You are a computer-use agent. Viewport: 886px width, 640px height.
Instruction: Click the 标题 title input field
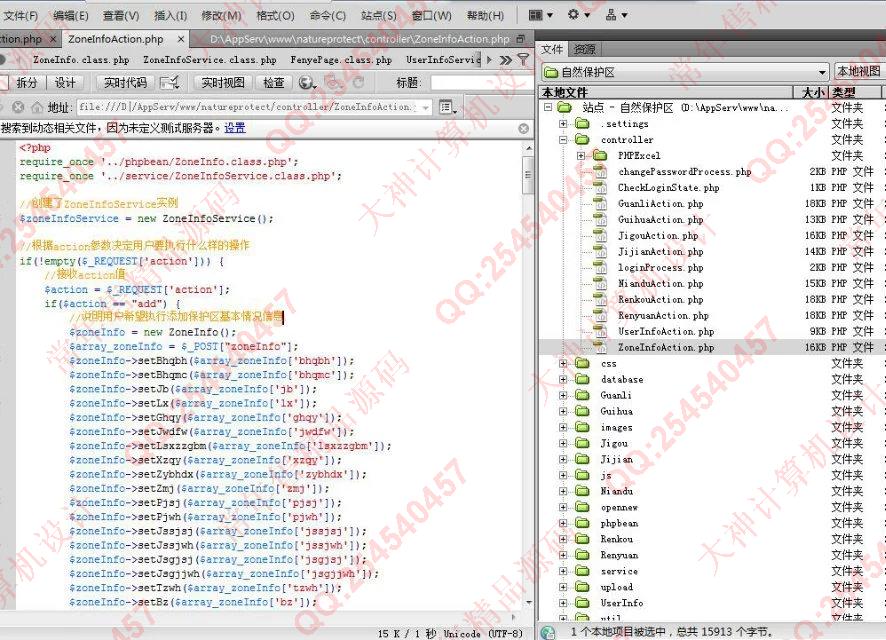click(481, 83)
